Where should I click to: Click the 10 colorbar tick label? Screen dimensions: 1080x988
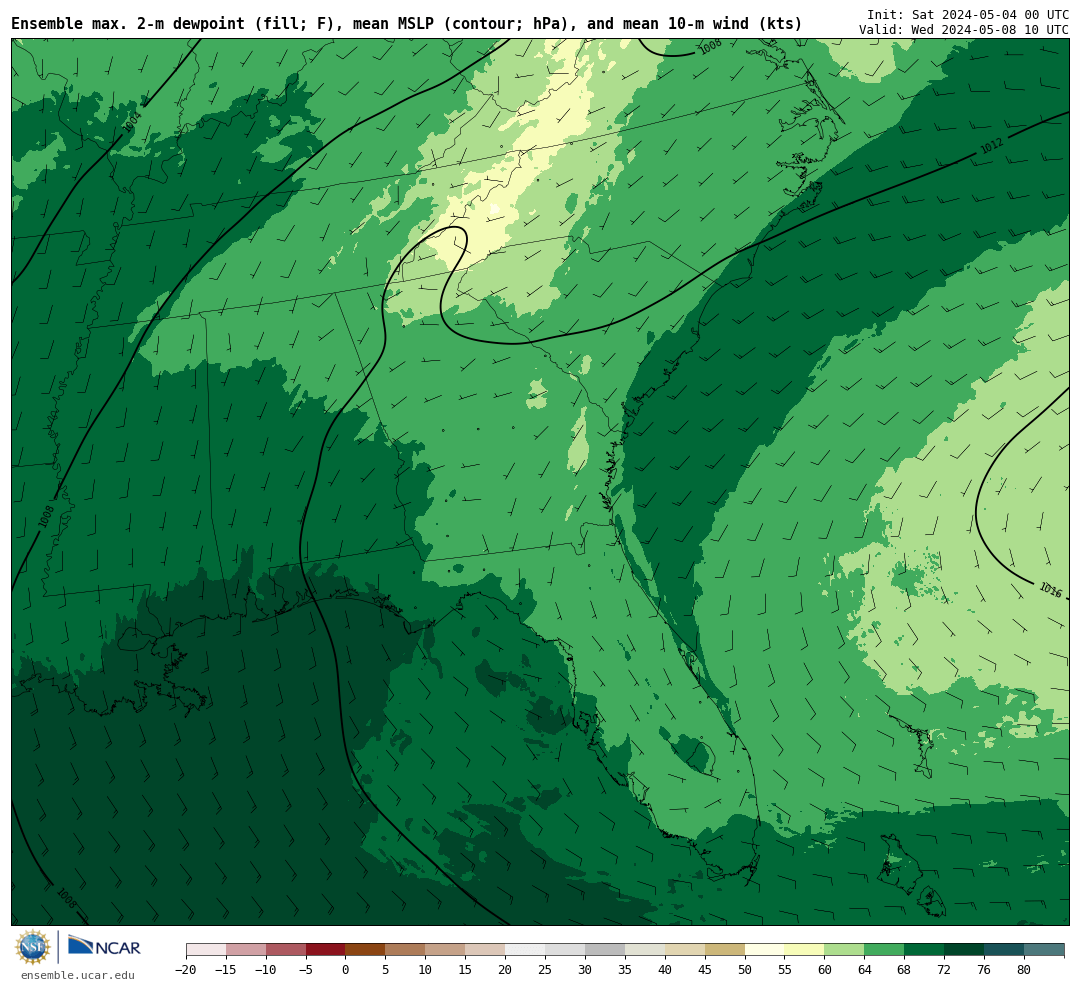[x=426, y=969]
